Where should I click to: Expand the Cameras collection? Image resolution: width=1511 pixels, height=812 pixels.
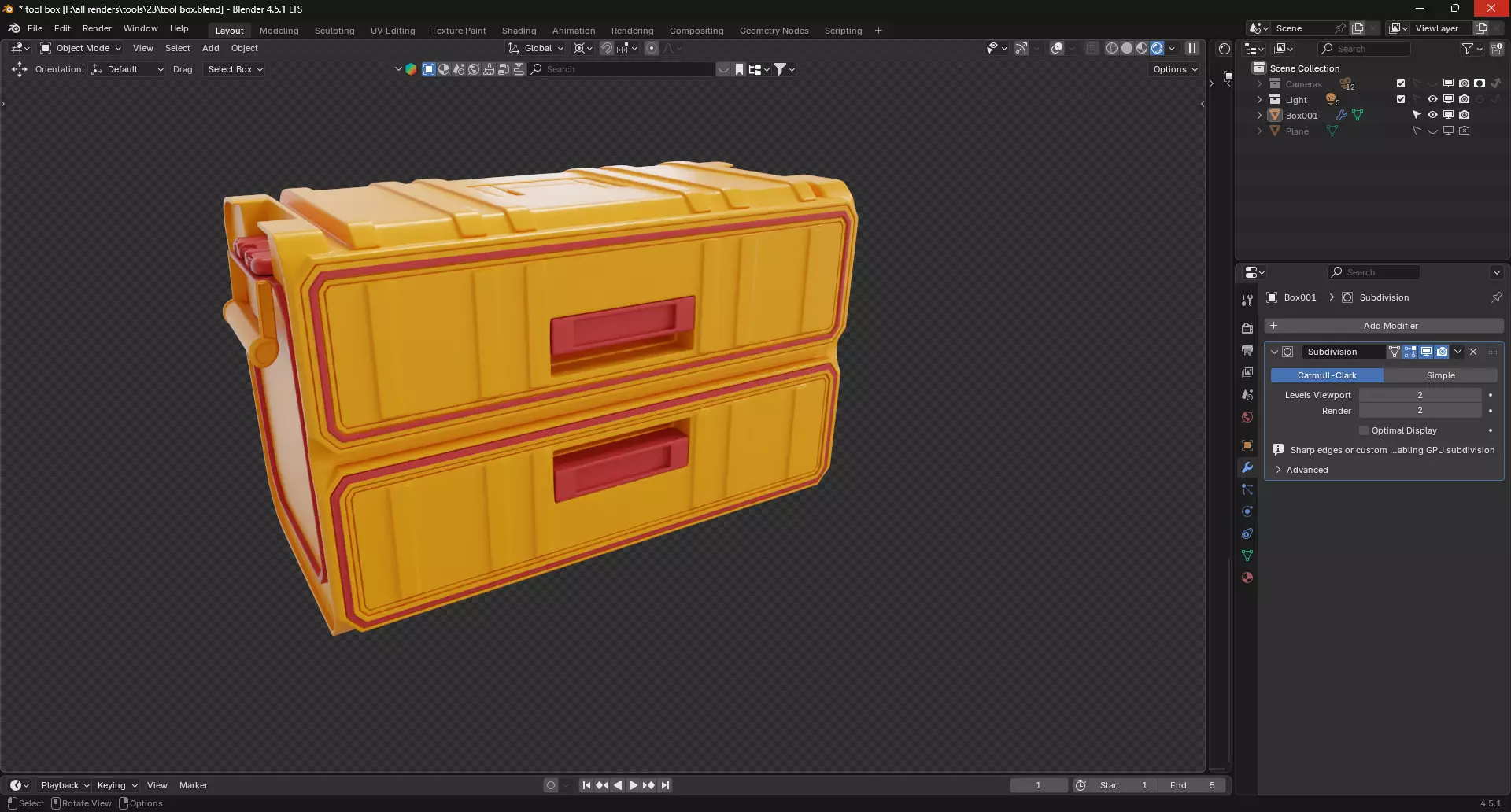(x=1259, y=83)
